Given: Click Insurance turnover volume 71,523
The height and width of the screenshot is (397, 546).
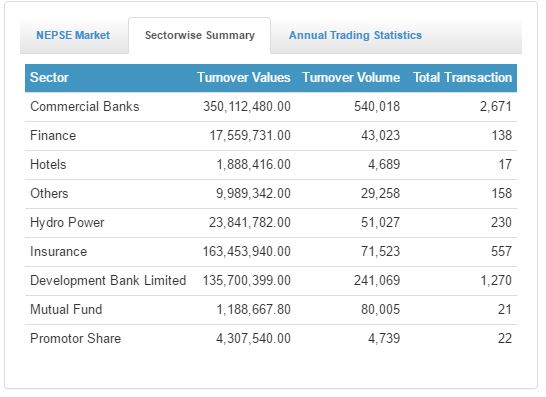Looking at the screenshot, I should tap(380, 251).
